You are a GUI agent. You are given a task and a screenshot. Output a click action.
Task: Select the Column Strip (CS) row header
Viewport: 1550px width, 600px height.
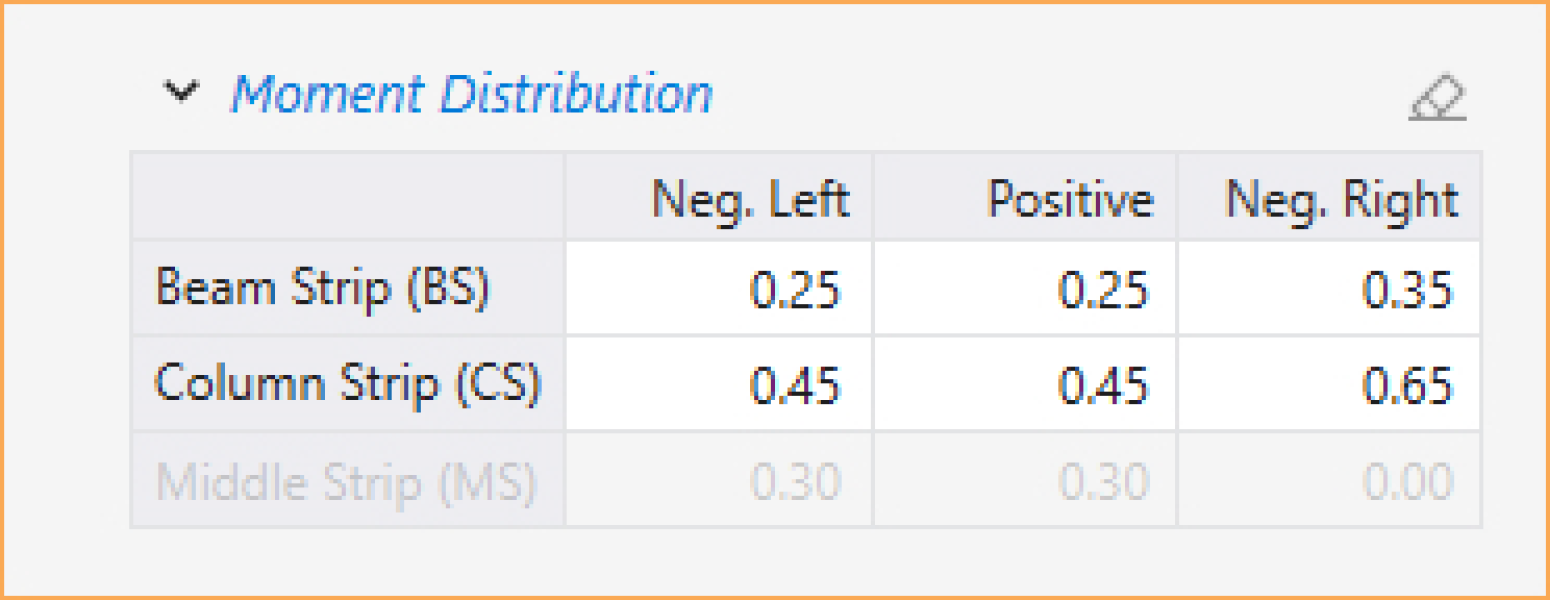(x=348, y=384)
